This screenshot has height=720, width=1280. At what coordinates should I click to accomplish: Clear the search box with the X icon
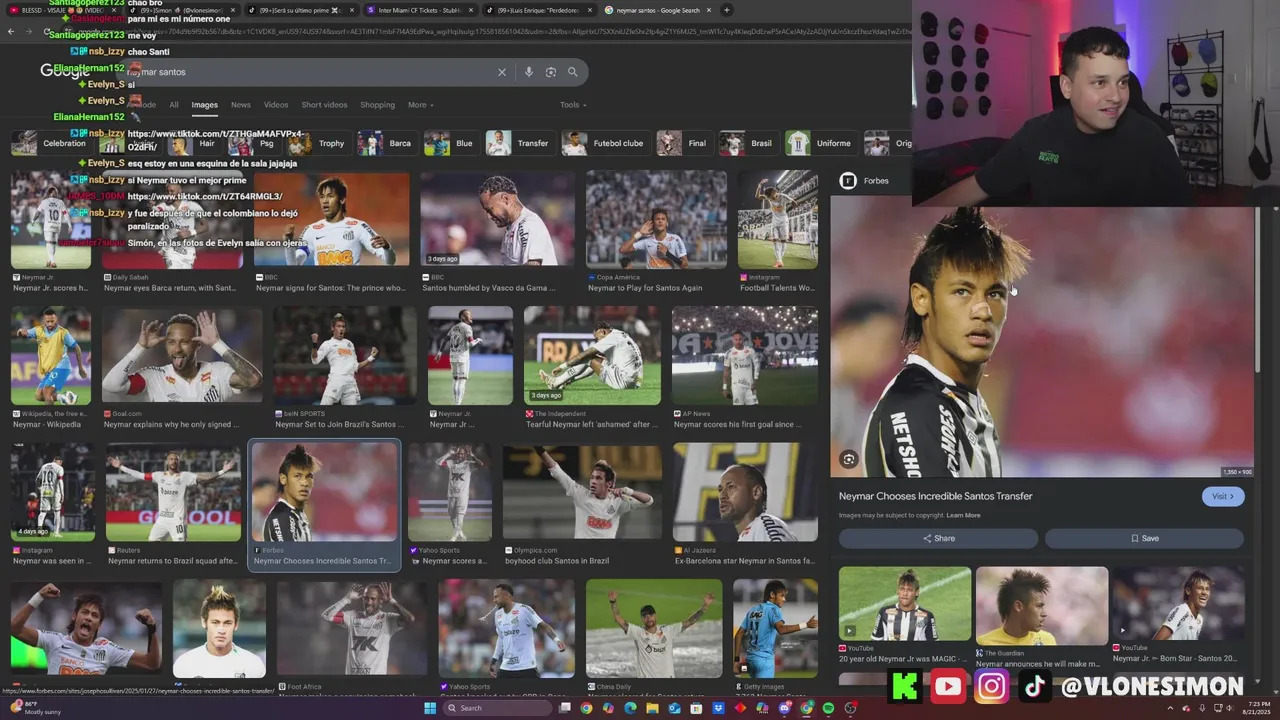pos(502,72)
